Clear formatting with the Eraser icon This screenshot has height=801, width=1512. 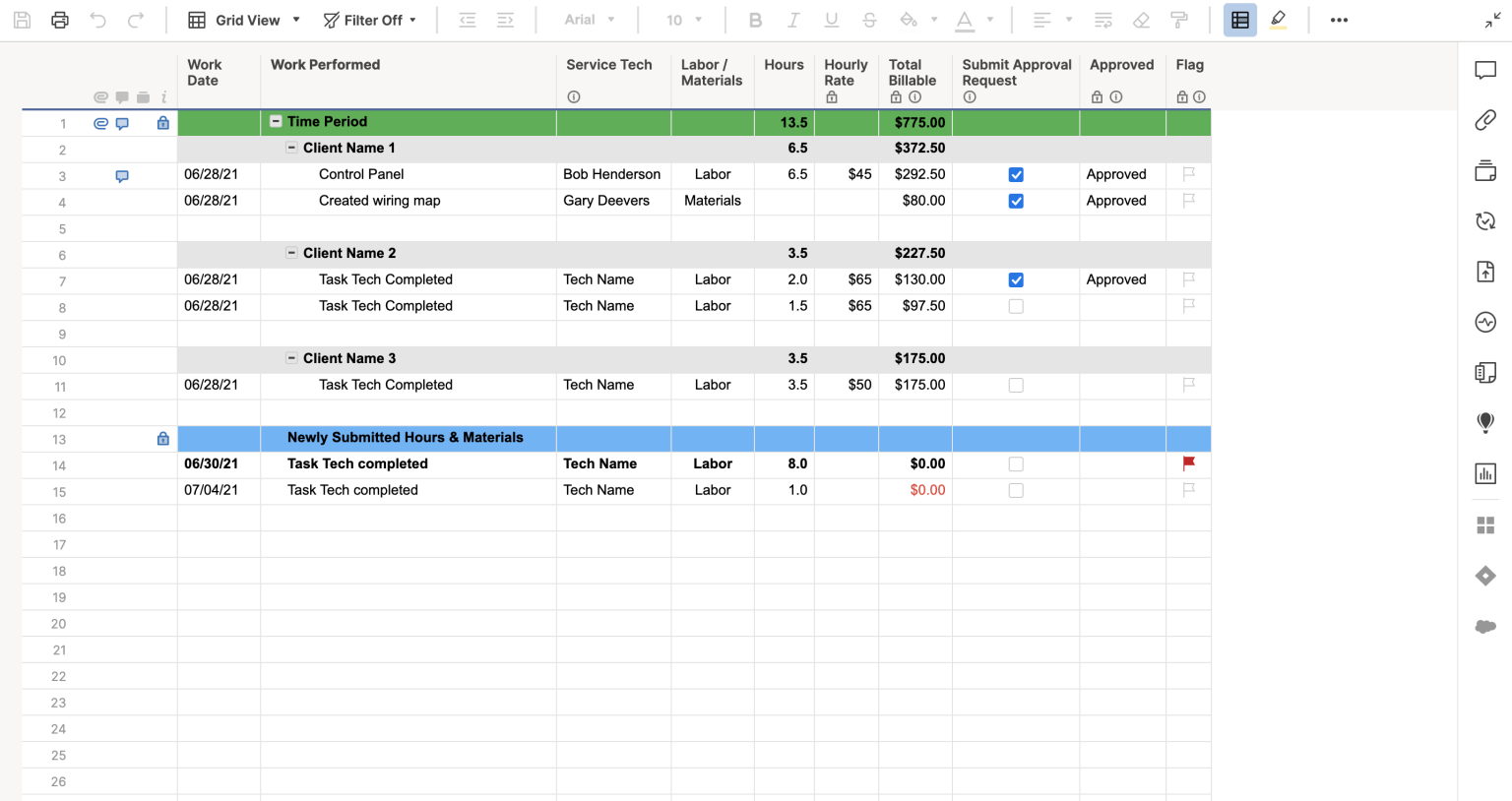click(1141, 20)
